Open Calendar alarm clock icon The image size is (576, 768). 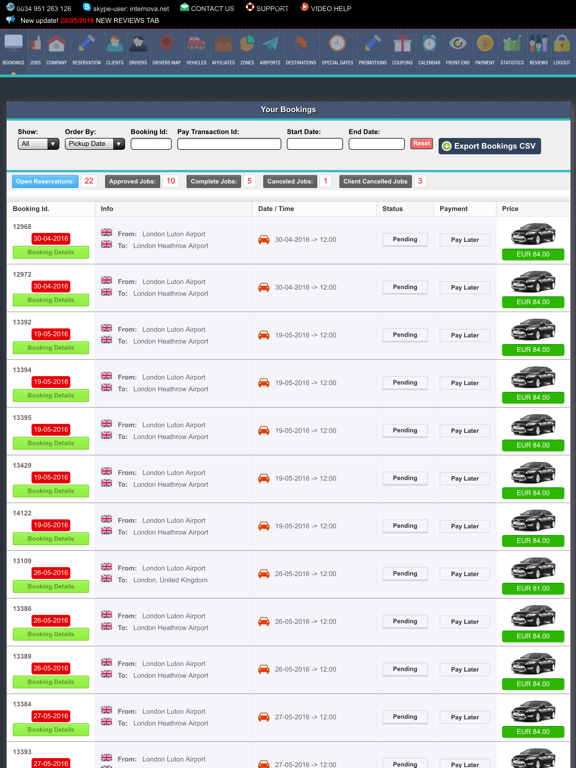[x=430, y=44]
